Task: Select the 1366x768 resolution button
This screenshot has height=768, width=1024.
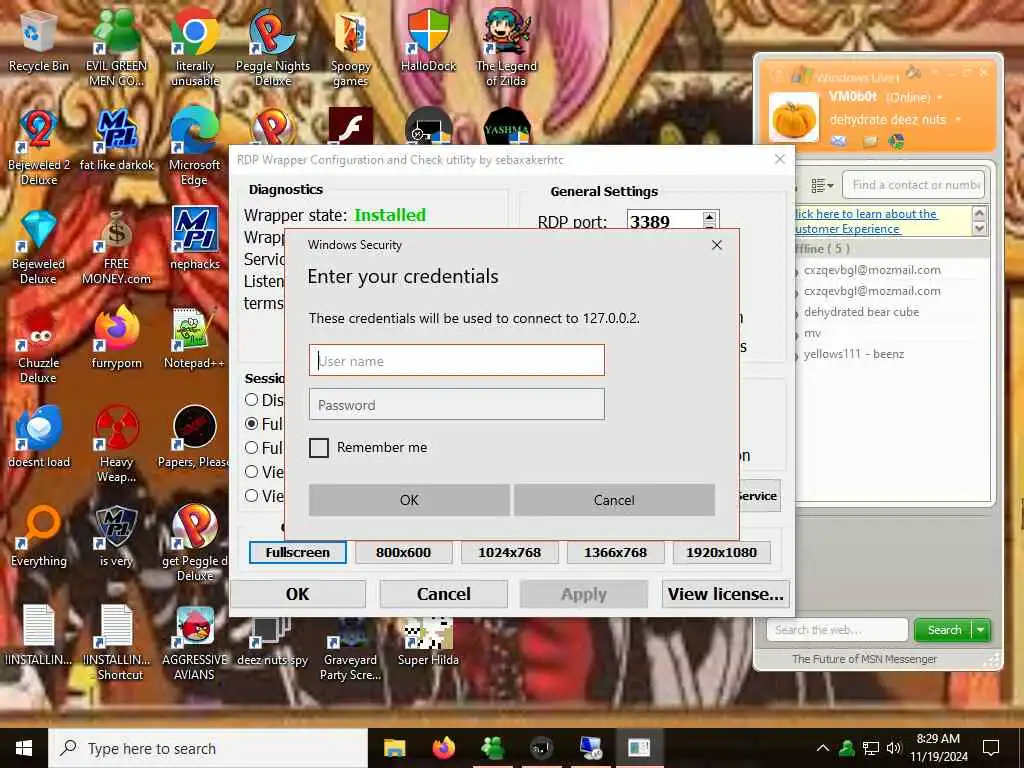Action: coord(615,552)
